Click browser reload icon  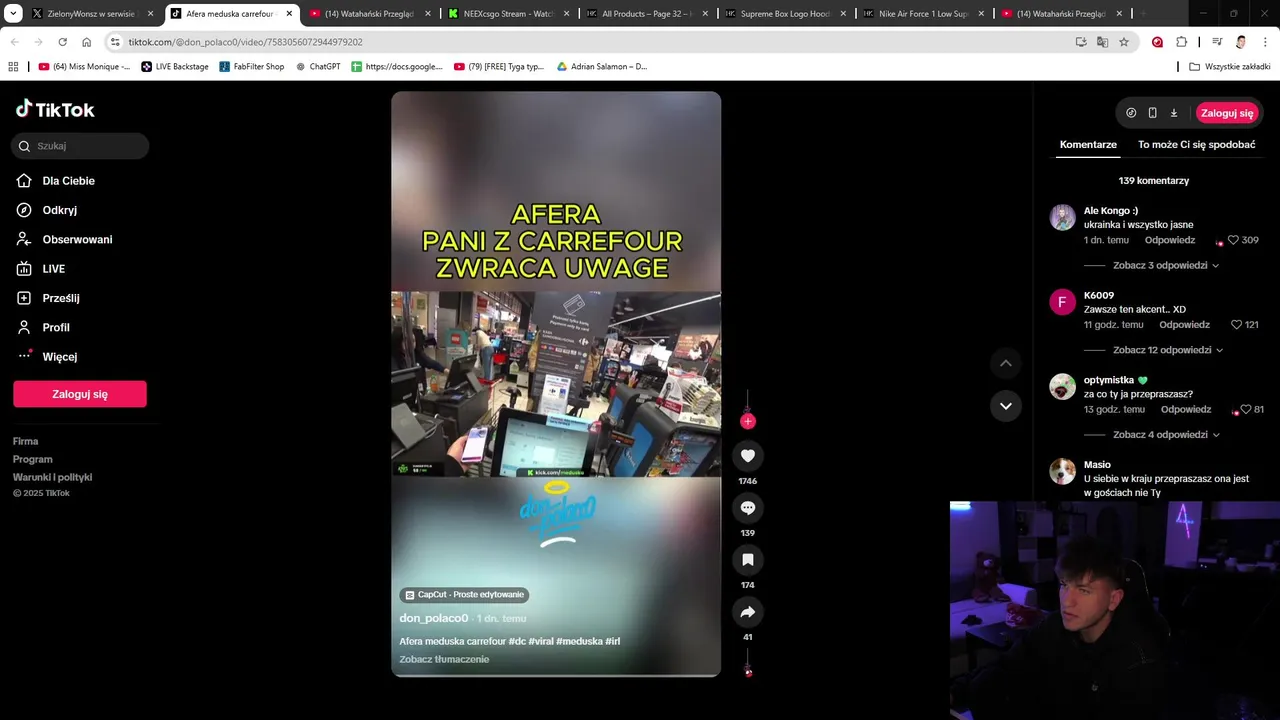click(x=62, y=42)
